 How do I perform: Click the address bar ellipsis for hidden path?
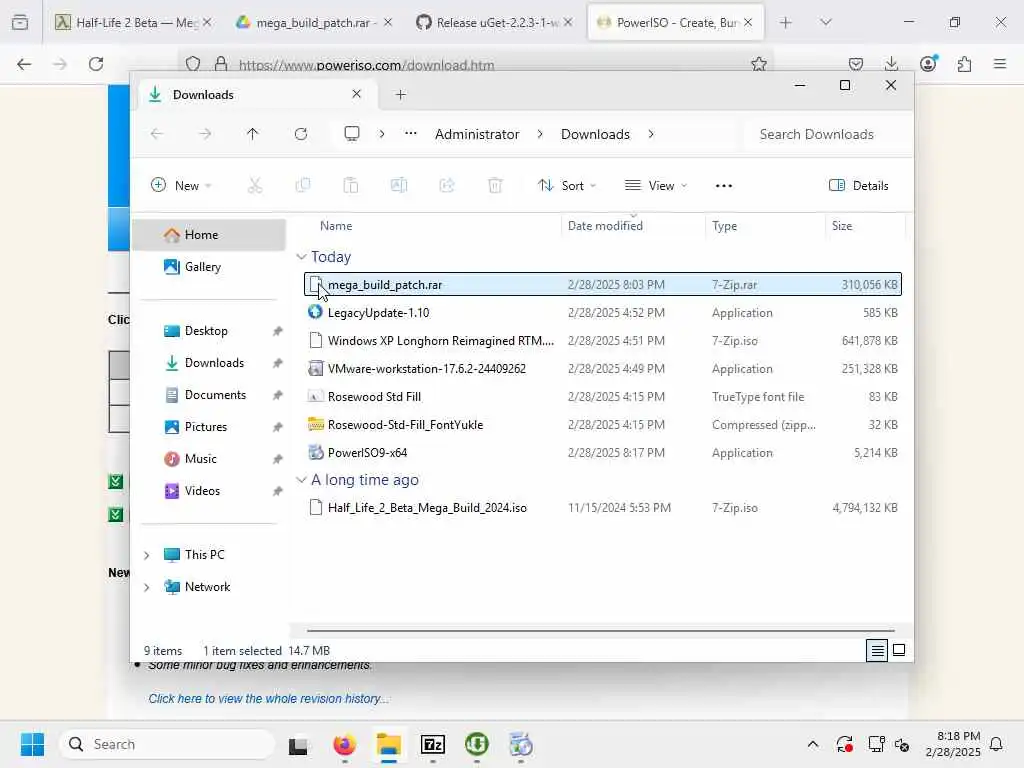point(411,134)
